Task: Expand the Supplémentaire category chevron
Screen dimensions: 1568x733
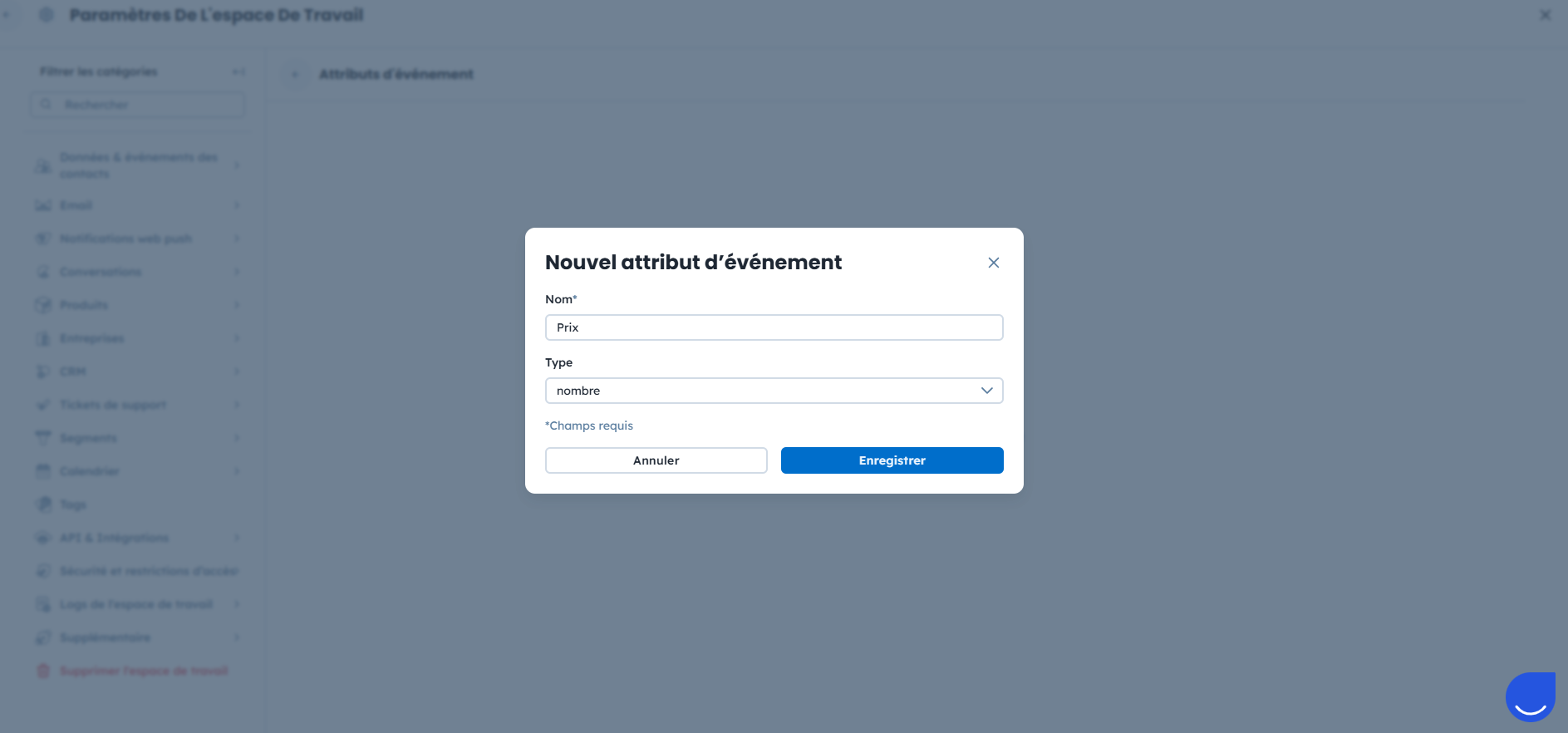Action: [x=237, y=637]
